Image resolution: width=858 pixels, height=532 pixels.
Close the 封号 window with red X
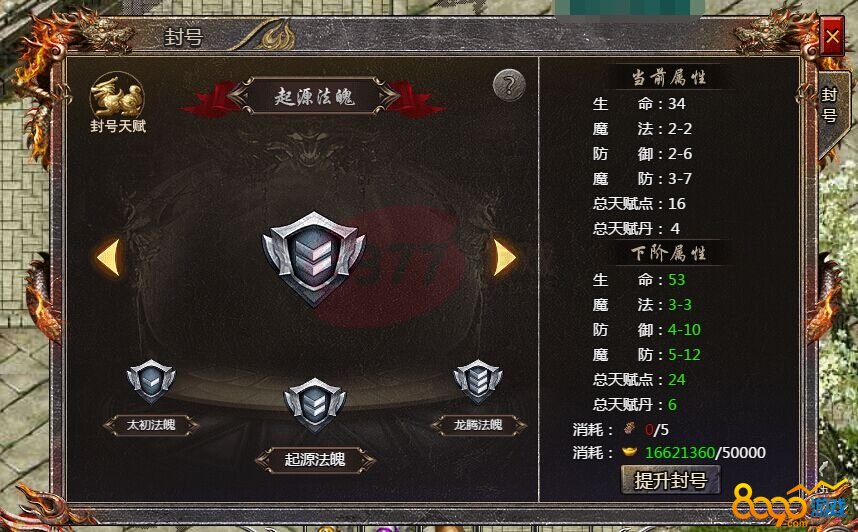832,37
